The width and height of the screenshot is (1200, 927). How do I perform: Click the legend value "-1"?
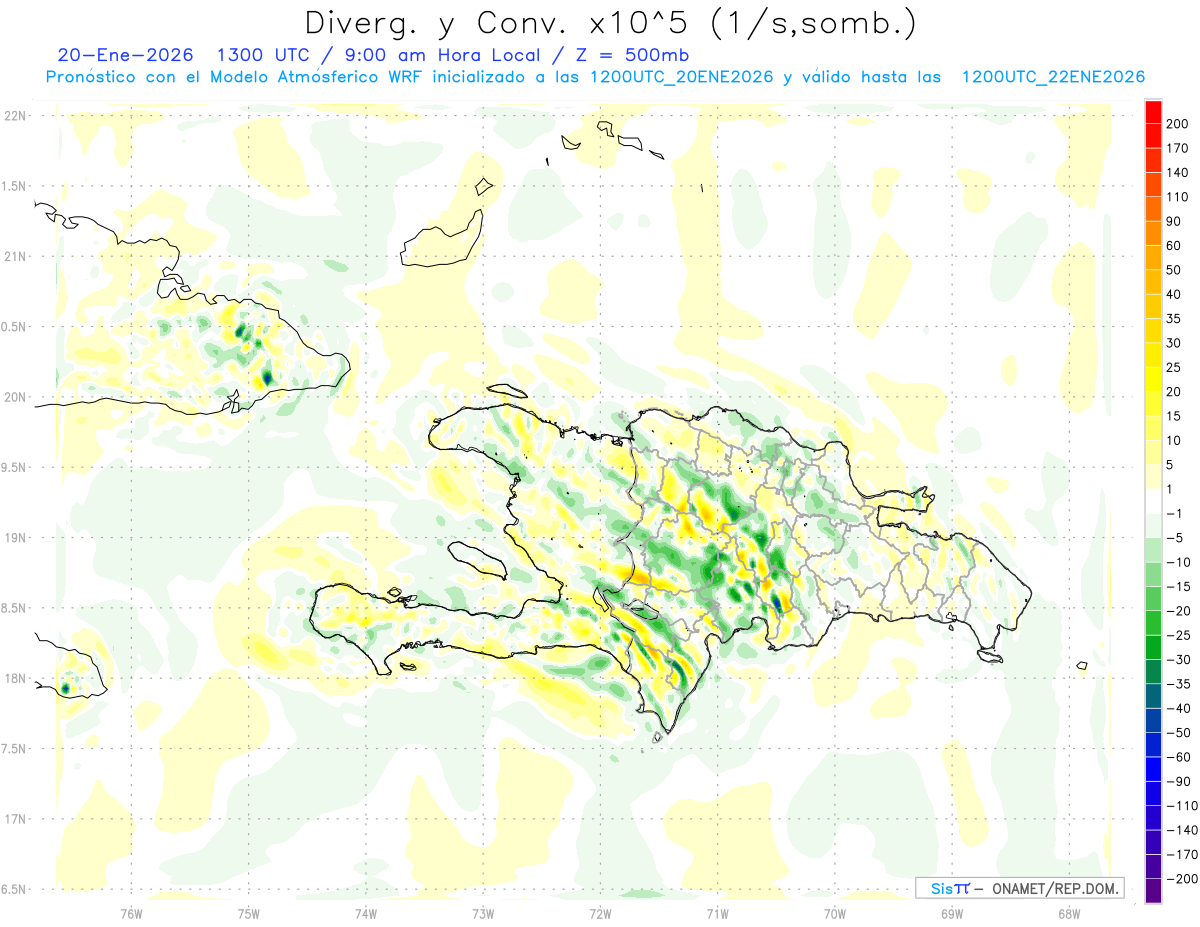click(1175, 514)
